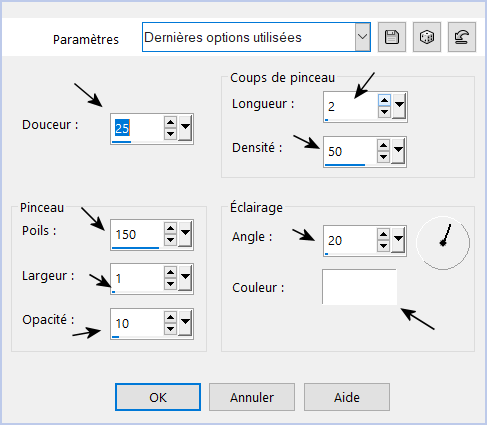Open the Densité slider dropdown arrow
The width and height of the screenshot is (487, 425).
click(x=398, y=151)
